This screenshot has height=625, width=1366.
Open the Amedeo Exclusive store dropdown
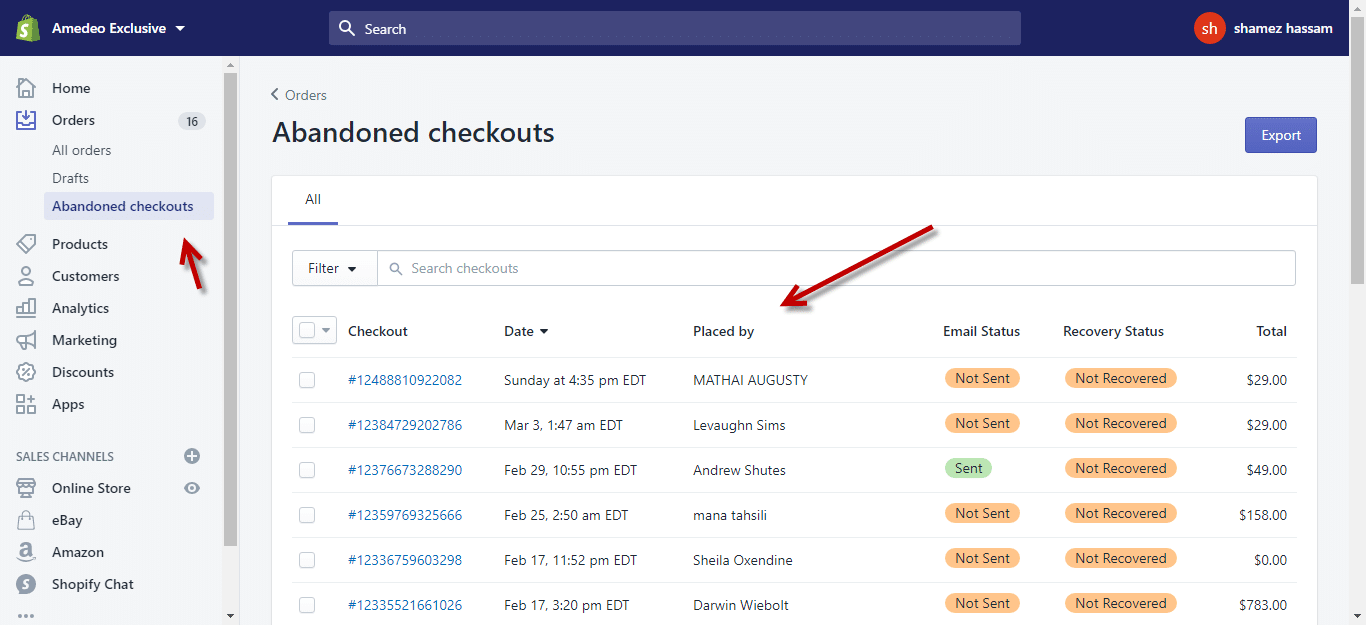(110, 28)
